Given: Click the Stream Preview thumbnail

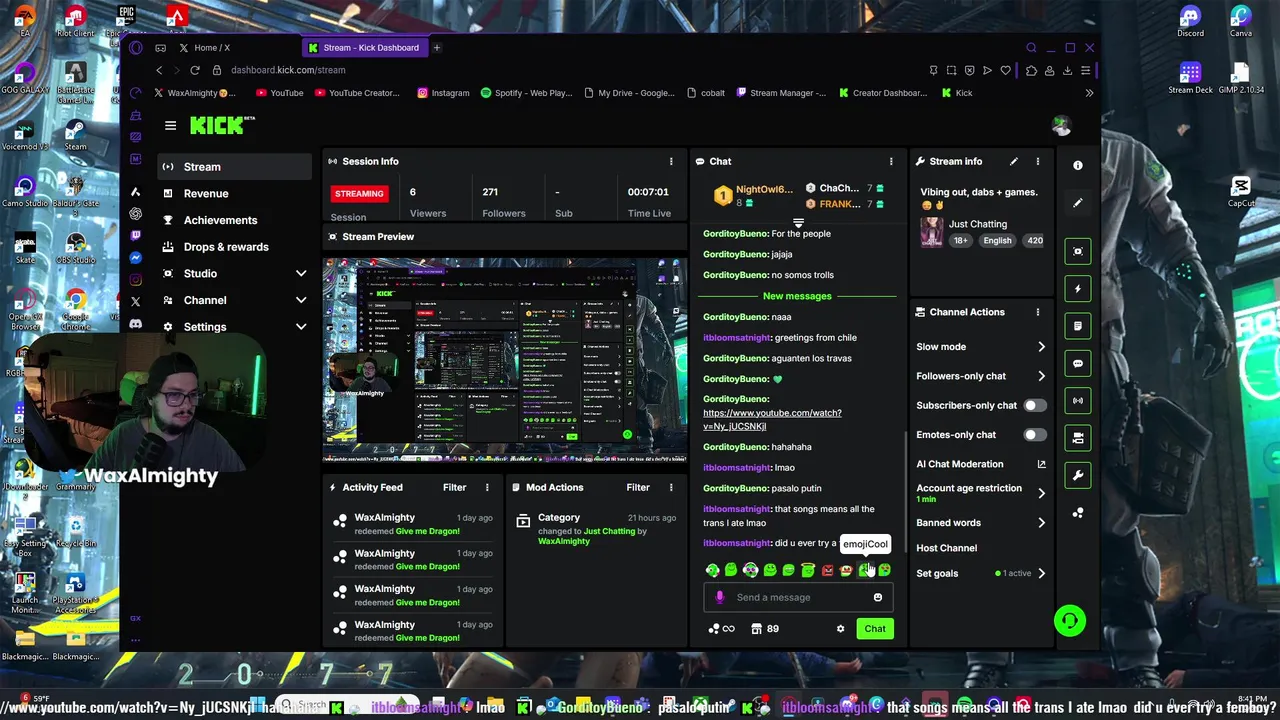Looking at the screenshot, I should (x=505, y=359).
